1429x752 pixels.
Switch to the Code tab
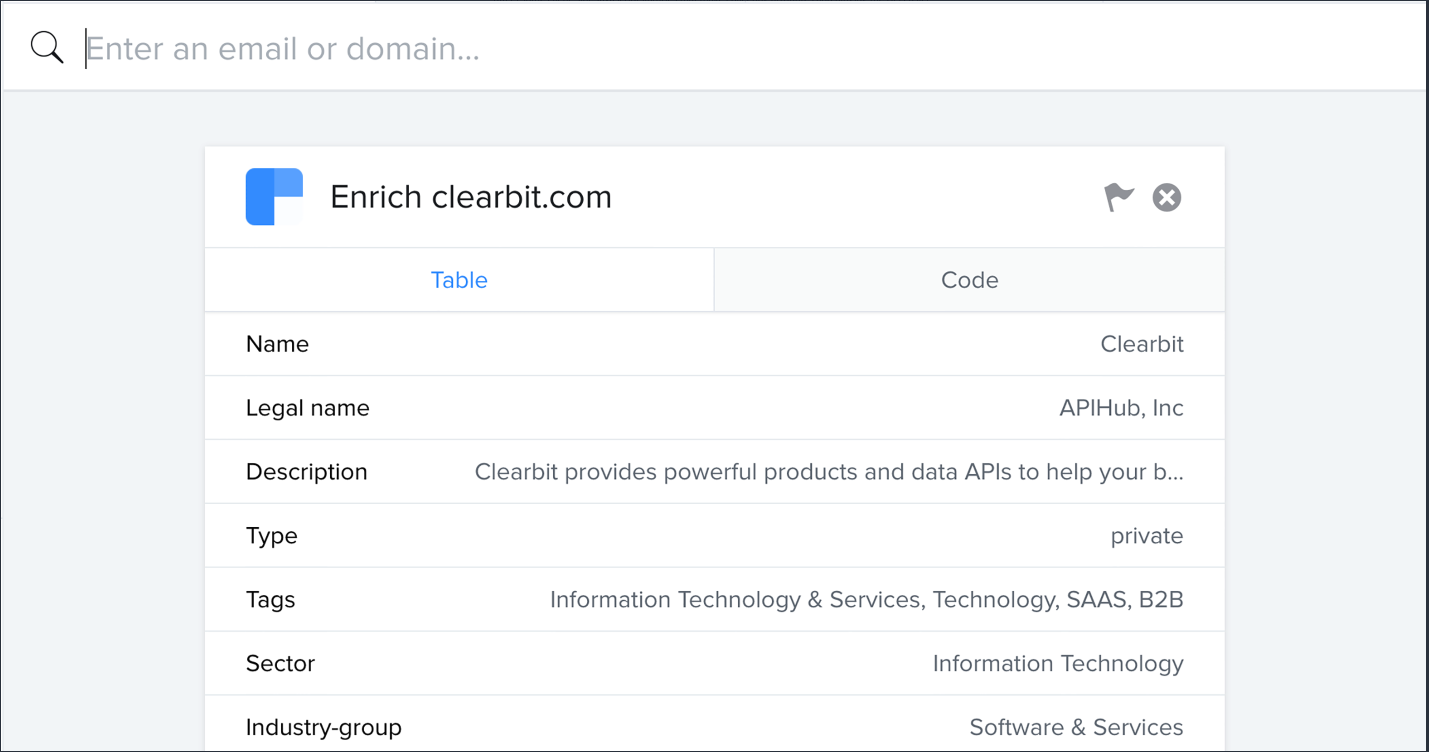point(970,280)
